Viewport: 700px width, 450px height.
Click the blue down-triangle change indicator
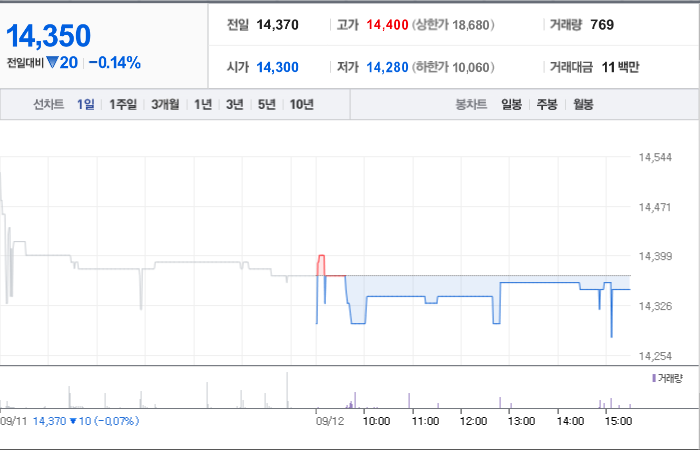(53, 62)
